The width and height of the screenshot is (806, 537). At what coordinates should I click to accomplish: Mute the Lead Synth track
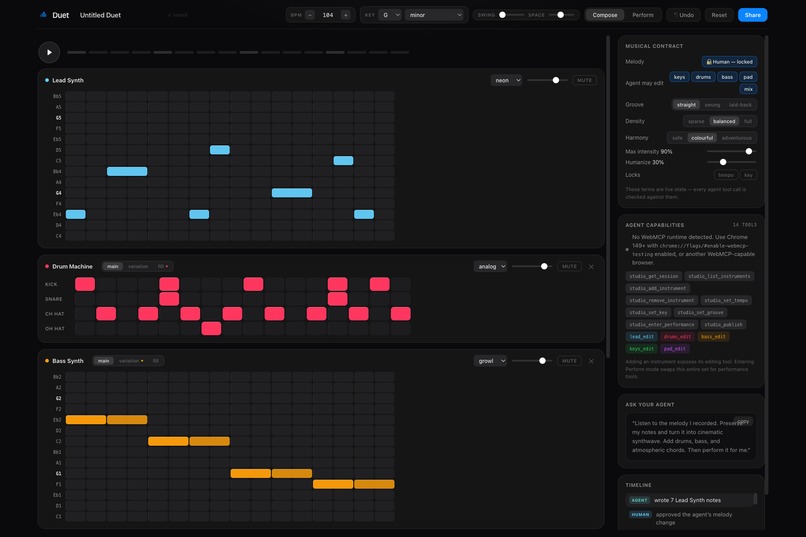584,80
